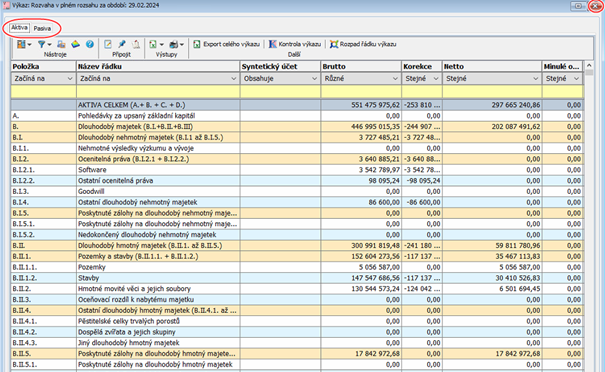Click Brutto value 551 475 975,62
This screenshot has width=605, height=372.
point(375,105)
